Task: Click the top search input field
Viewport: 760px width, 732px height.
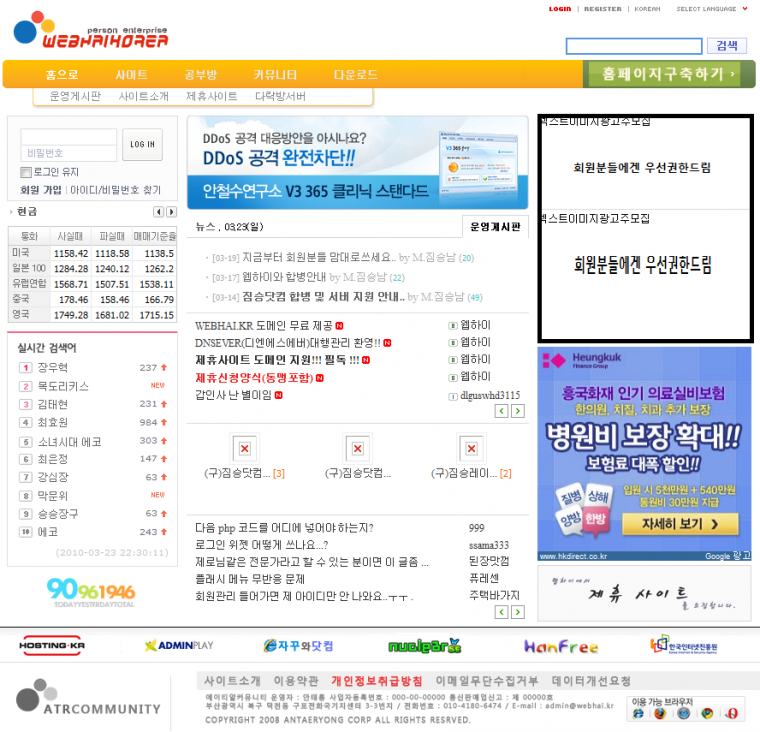Action: (634, 46)
